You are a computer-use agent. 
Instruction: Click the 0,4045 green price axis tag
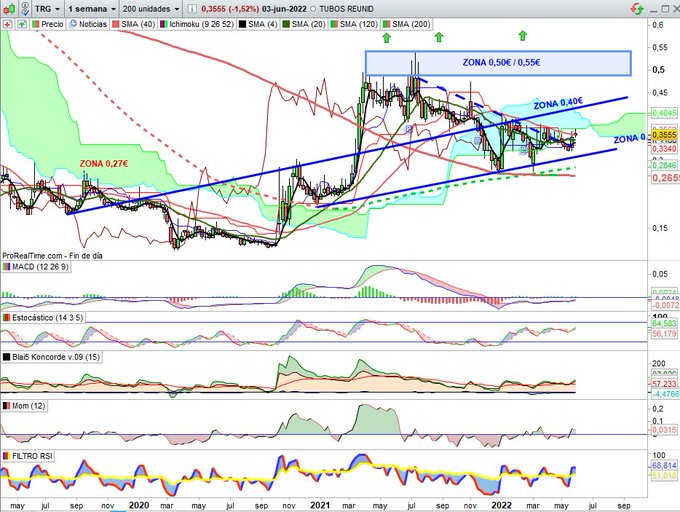tap(664, 113)
